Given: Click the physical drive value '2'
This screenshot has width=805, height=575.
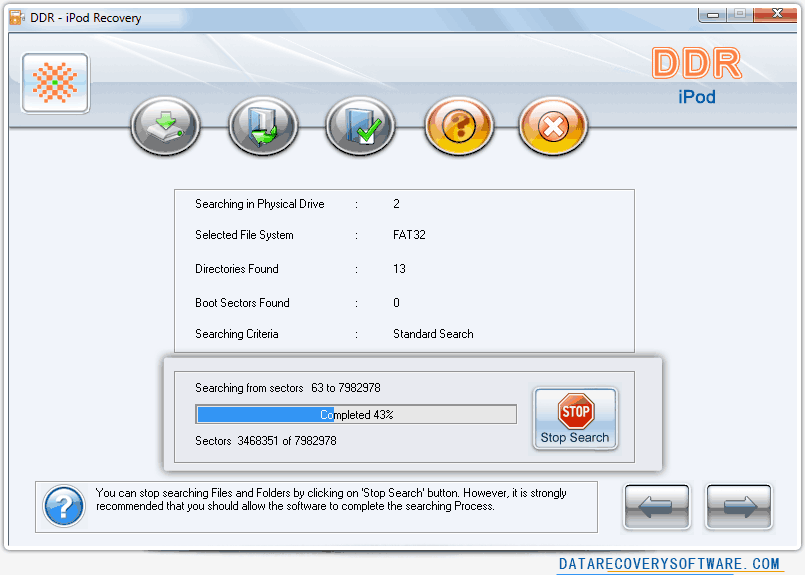Looking at the screenshot, I should (396, 204).
